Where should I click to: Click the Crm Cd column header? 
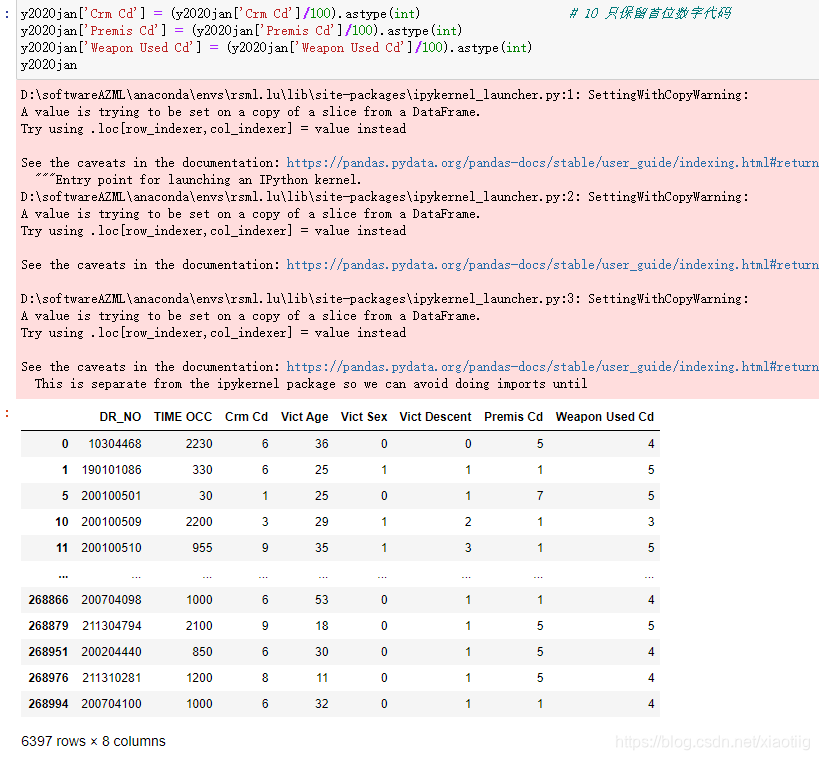click(247, 417)
